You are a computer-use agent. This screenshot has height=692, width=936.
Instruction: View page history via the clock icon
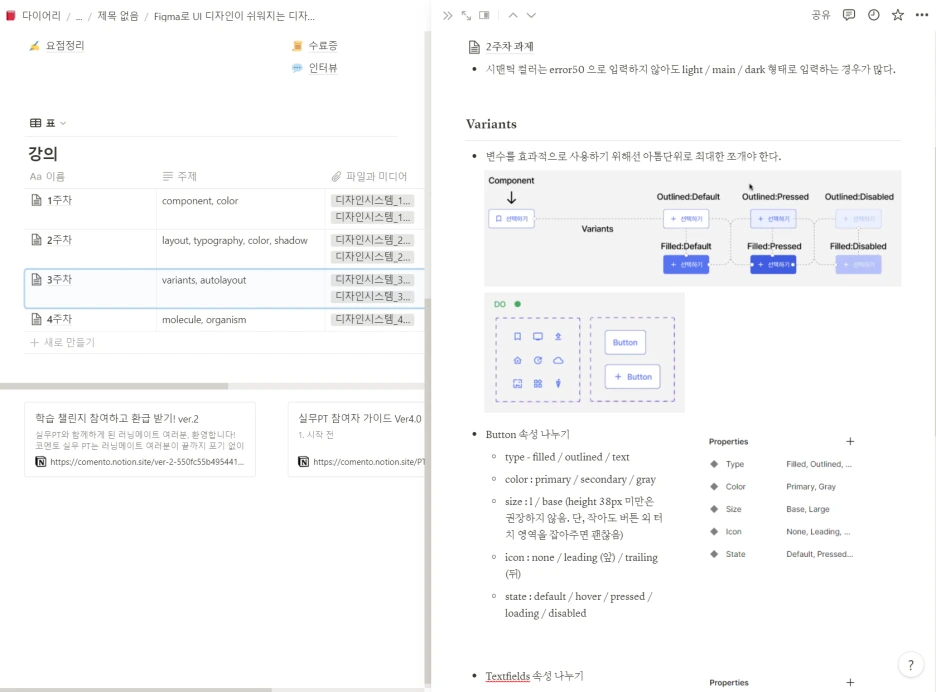(x=873, y=15)
